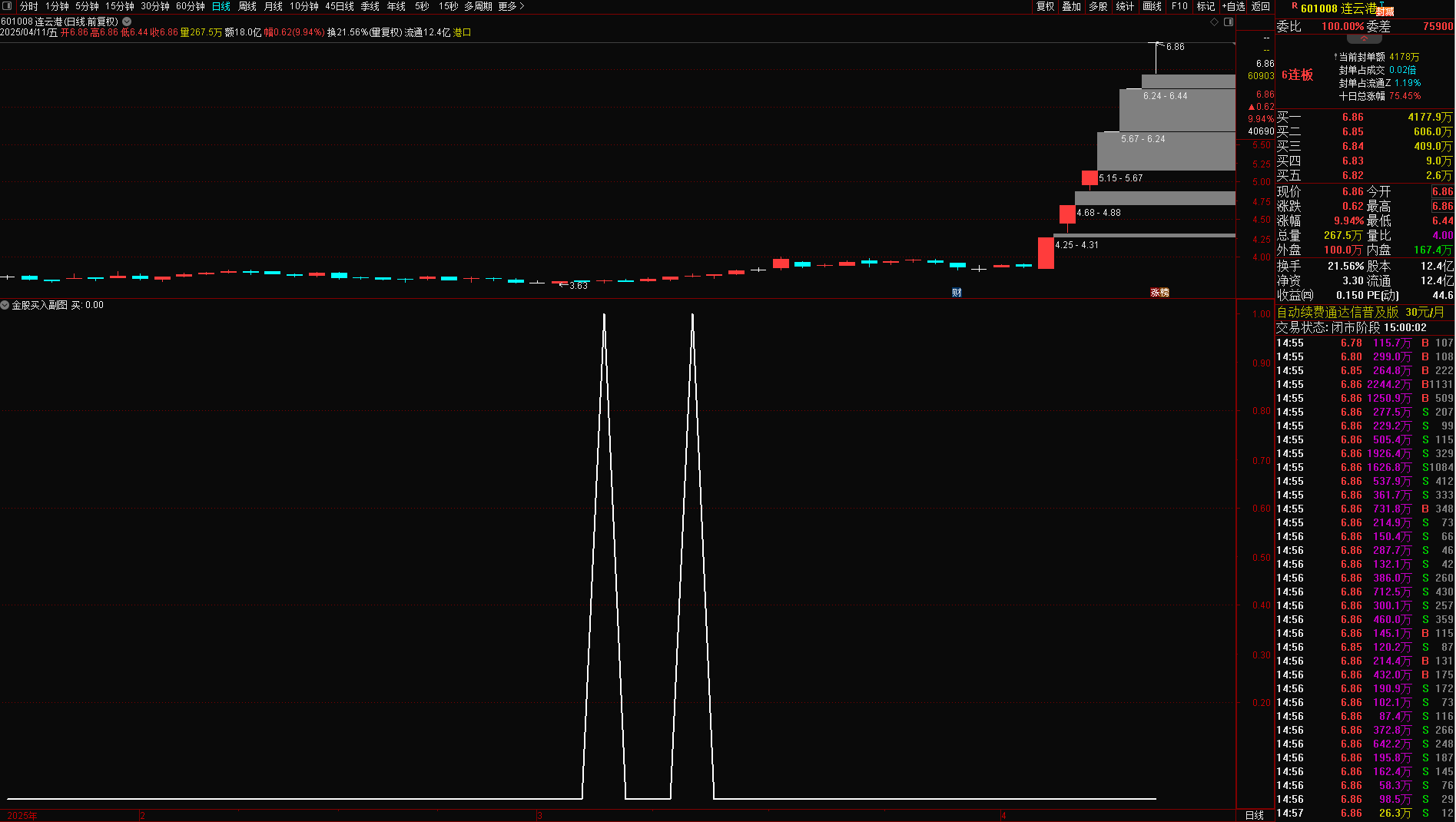Open the 统计 statistics tool
This screenshot has width=1456, height=822.
(x=1125, y=6)
